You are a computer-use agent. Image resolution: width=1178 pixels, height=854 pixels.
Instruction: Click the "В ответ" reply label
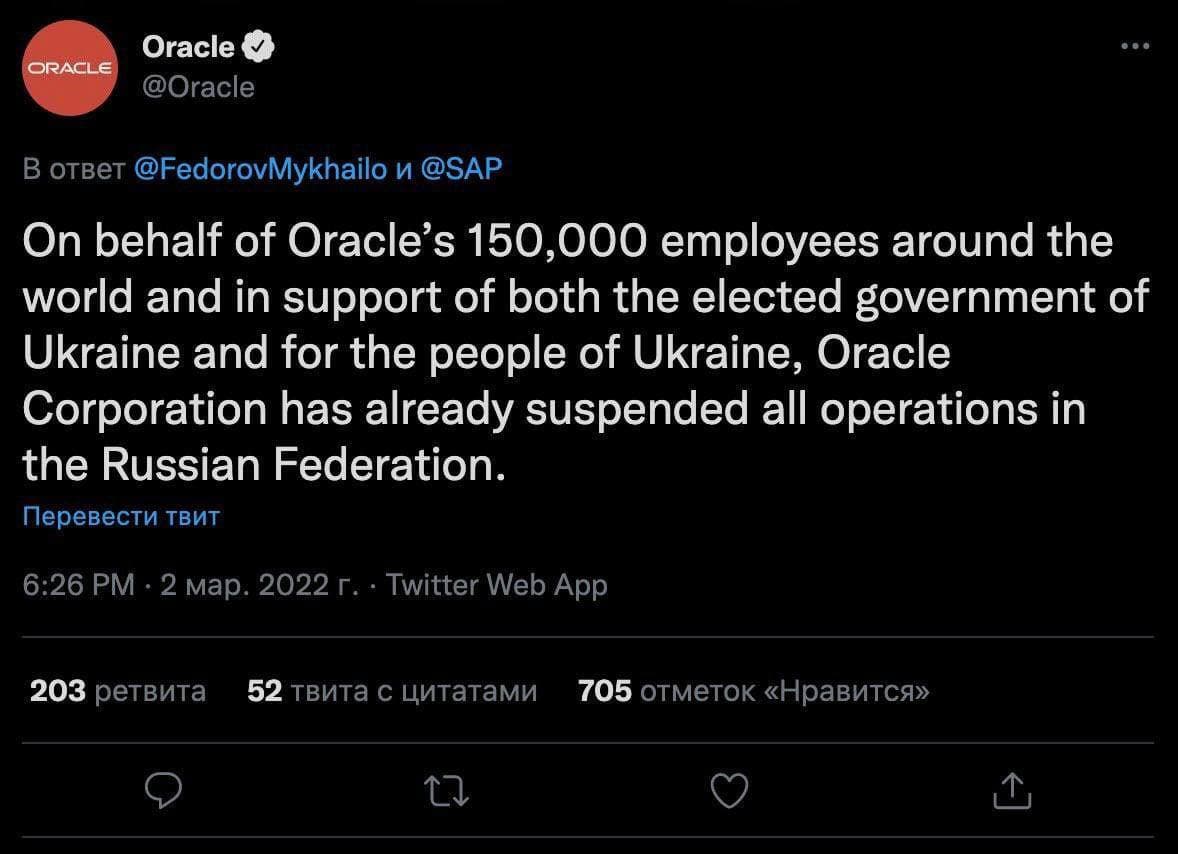[74, 169]
